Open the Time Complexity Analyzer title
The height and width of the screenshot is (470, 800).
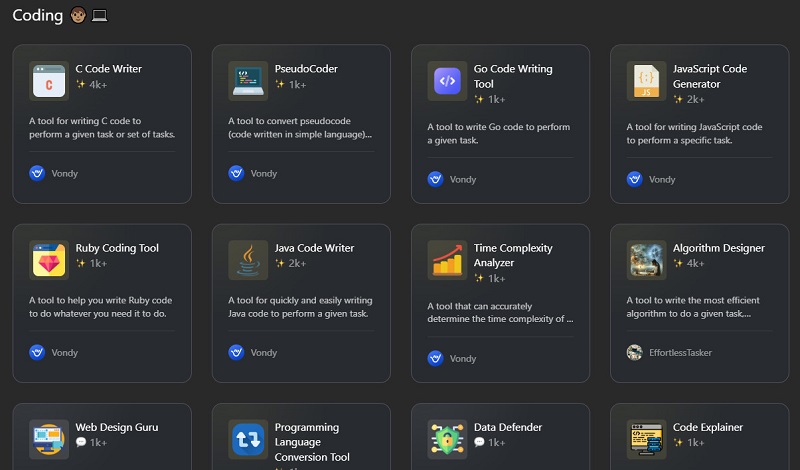513,255
